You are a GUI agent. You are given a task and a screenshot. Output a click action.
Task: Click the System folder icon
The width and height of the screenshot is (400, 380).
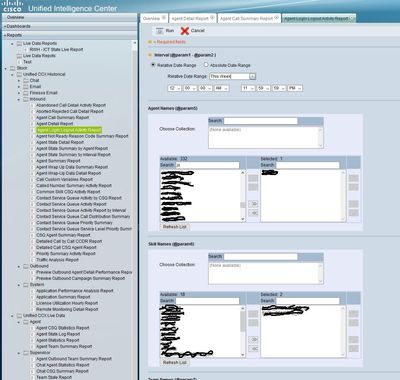tap(26, 285)
